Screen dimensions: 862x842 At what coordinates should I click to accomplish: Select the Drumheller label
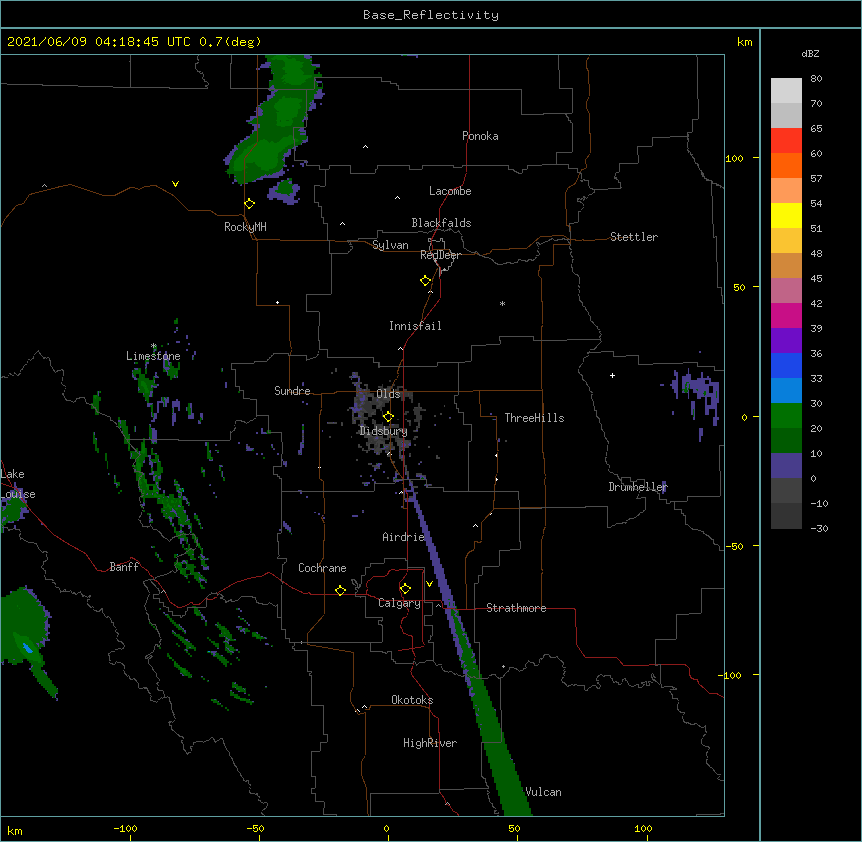(638, 487)
